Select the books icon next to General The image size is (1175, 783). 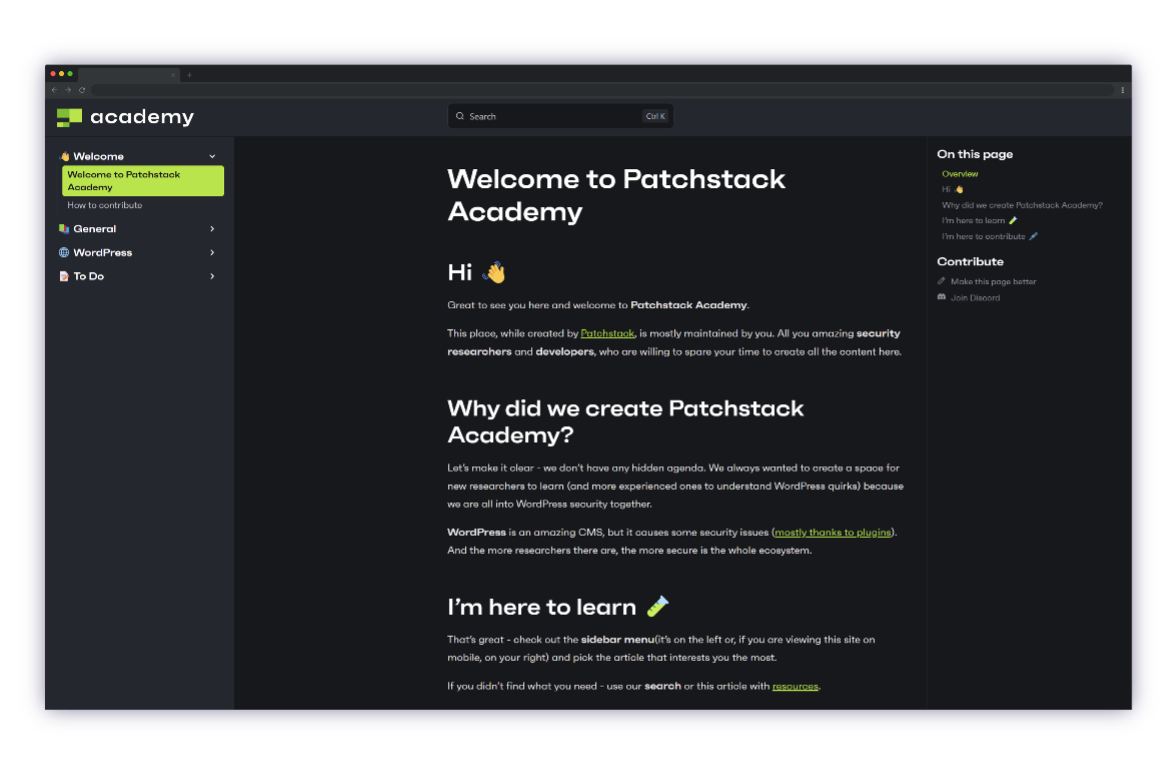click(x=63, y=228)
